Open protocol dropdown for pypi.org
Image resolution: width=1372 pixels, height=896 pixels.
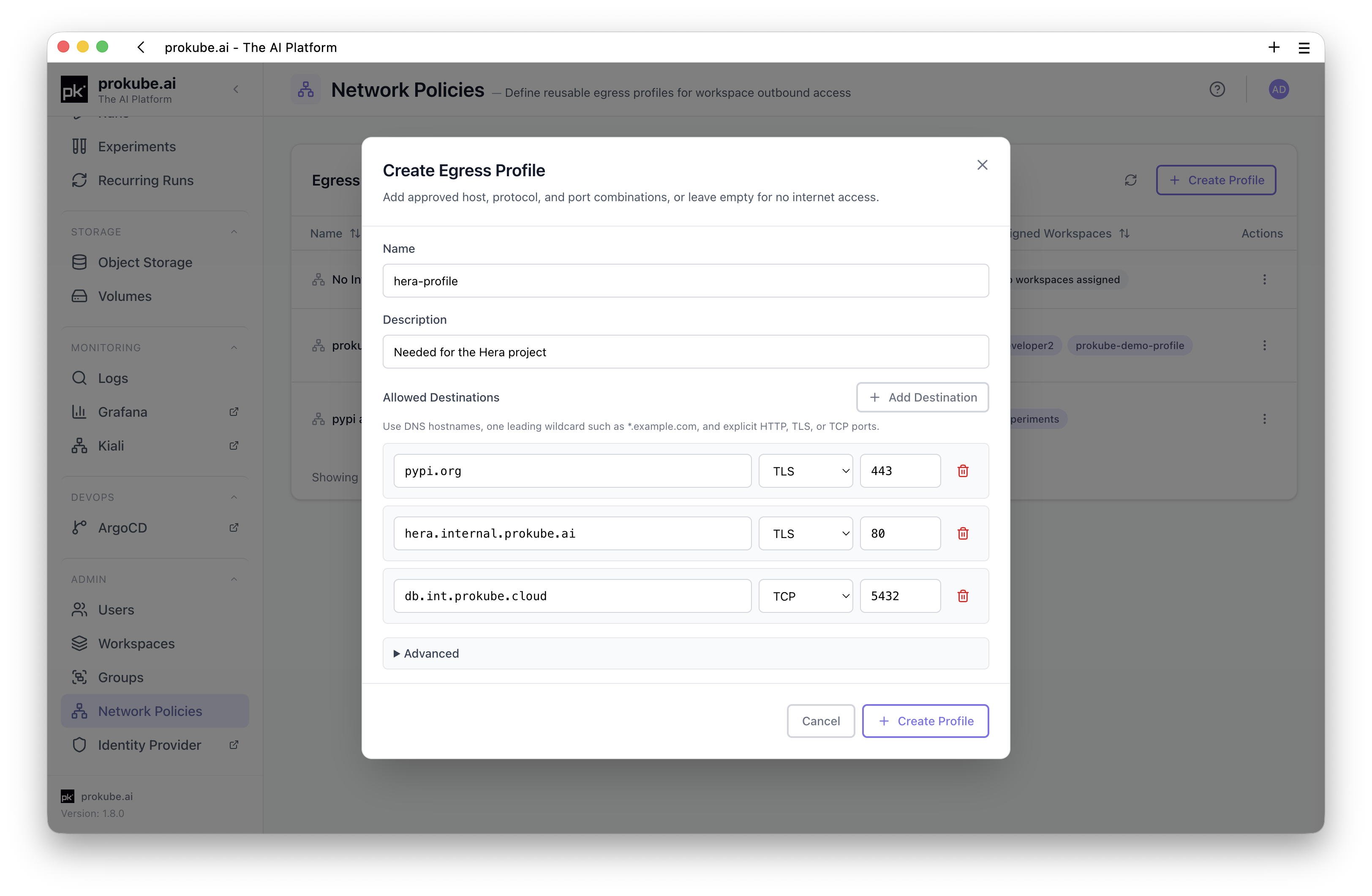pyautogui.click(x=805, y=471)
